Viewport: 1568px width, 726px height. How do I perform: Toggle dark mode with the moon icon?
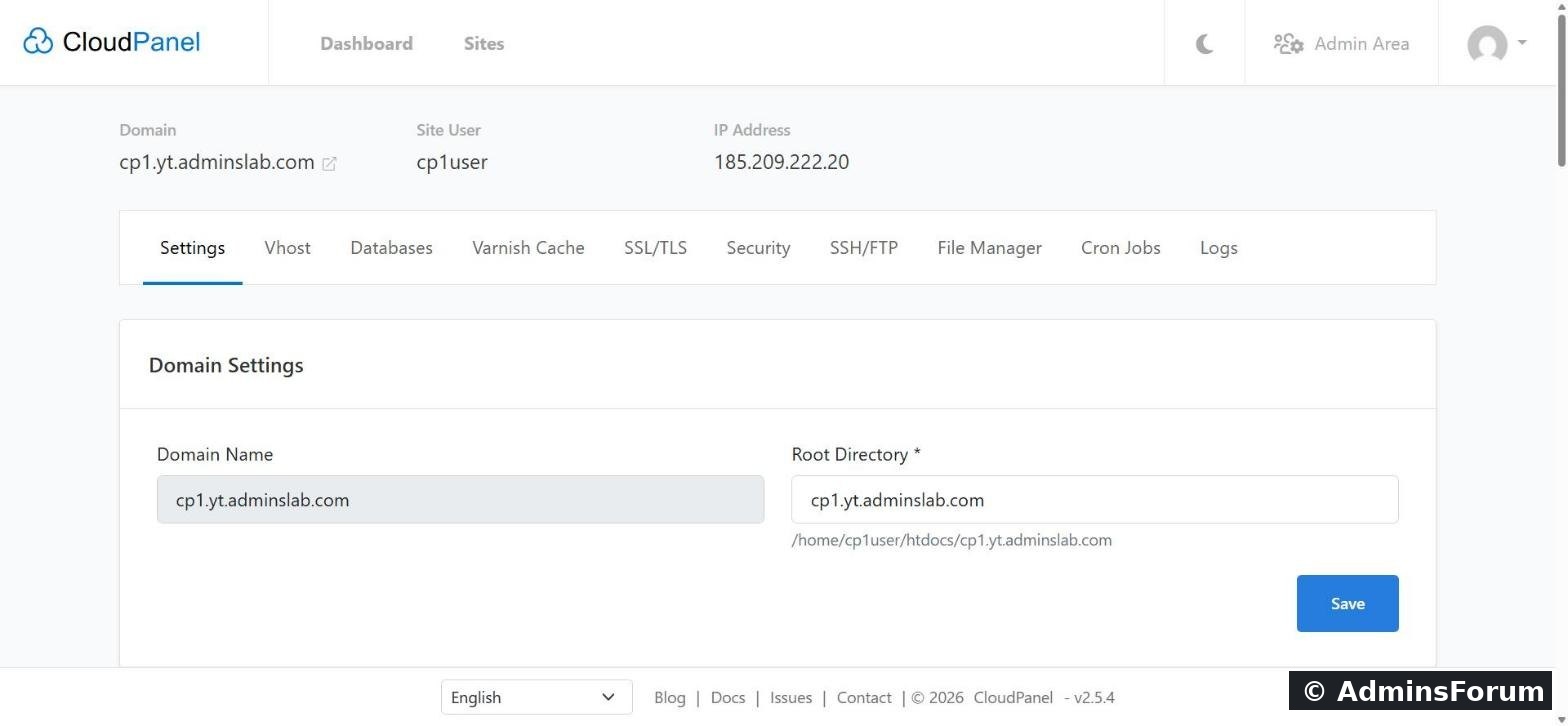coord(1204,44)
